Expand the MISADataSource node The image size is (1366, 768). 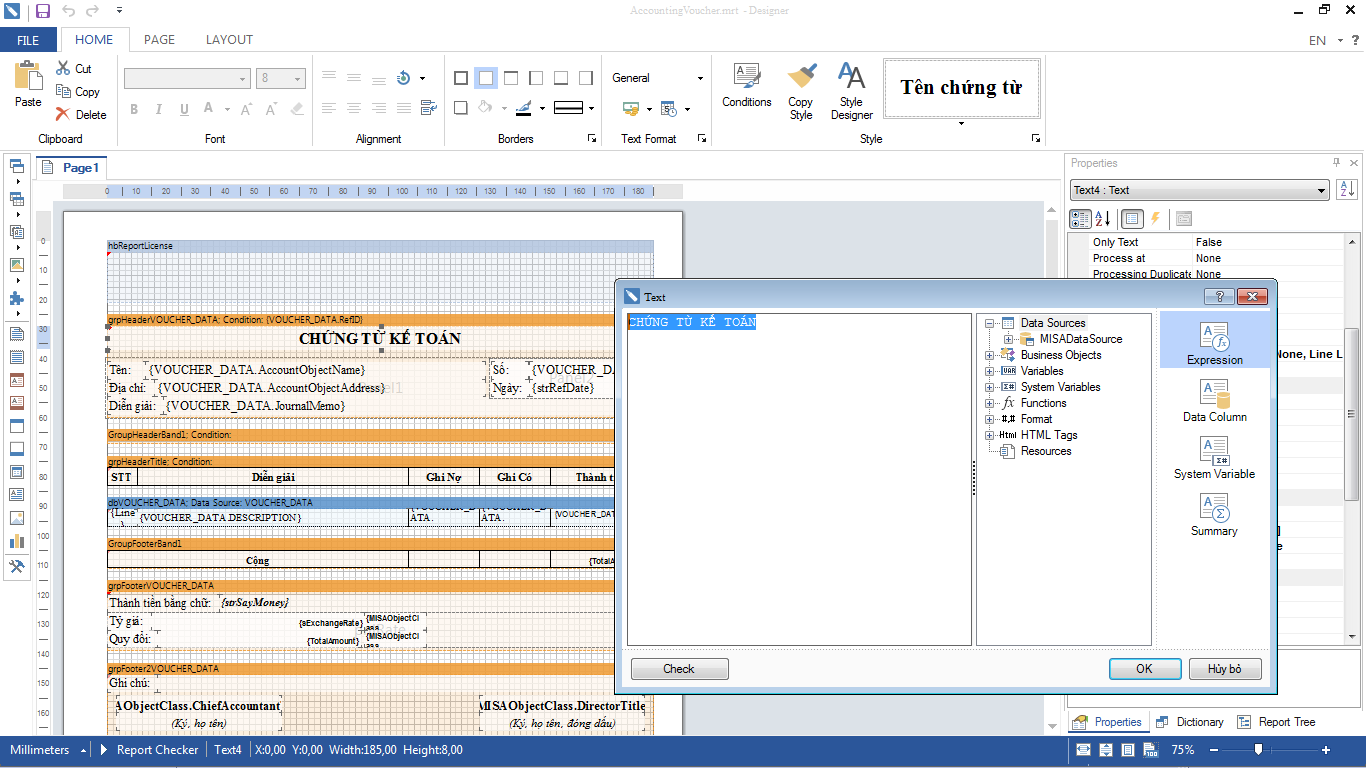pos(1008,339)
